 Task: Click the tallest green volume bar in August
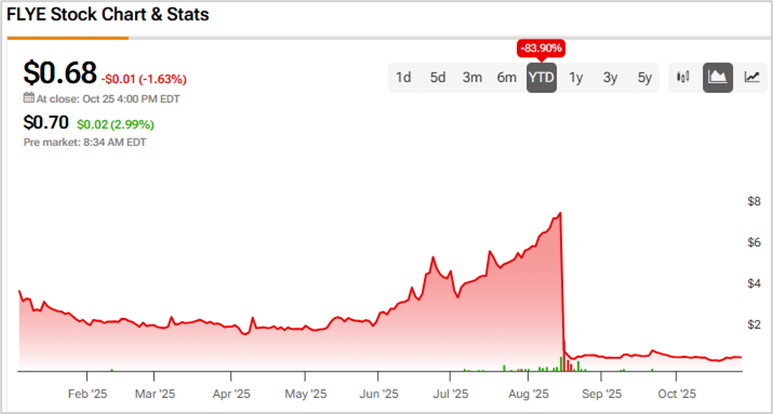(561, 362)
